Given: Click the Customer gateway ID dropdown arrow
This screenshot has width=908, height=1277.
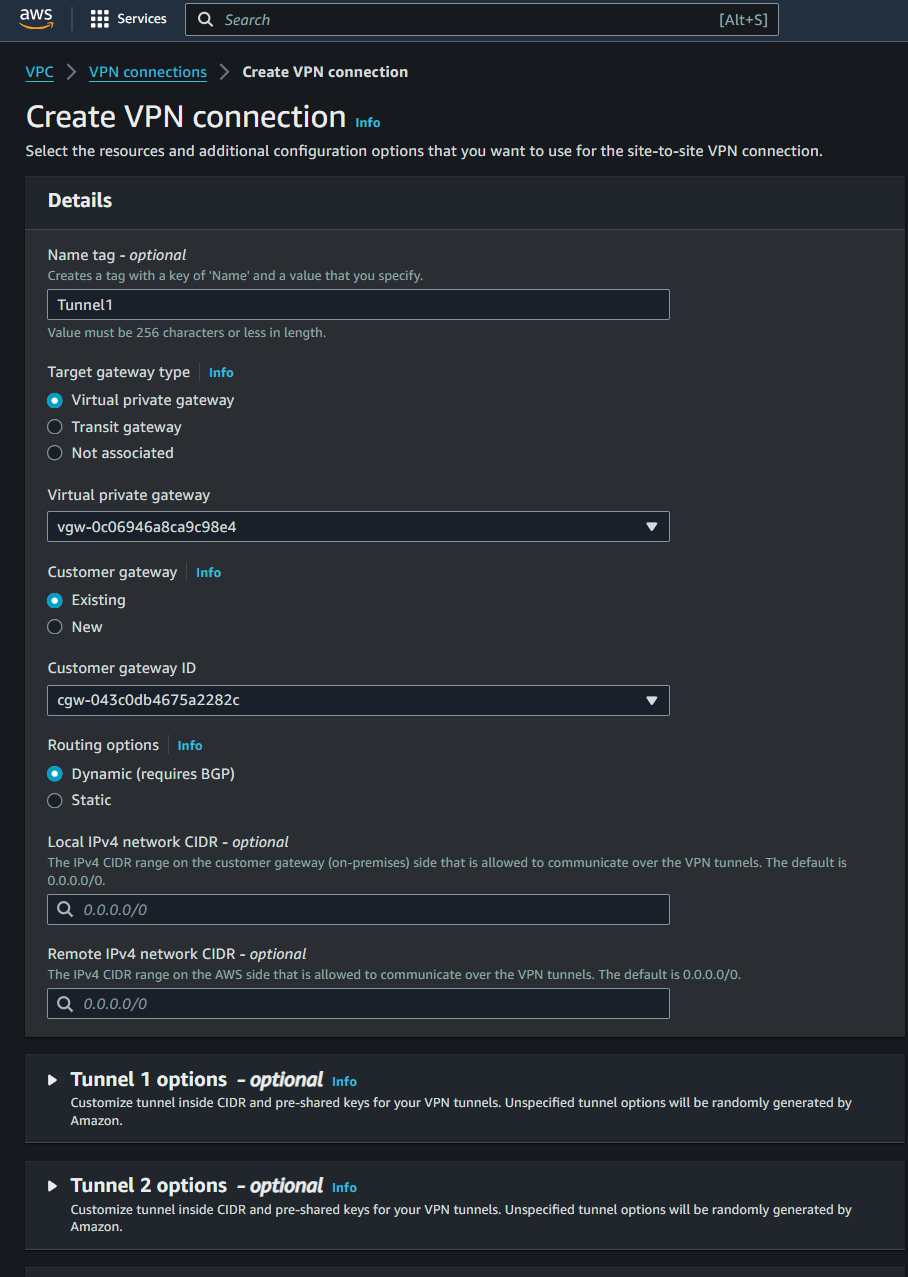Looking at the screenshot, I should pyautogui.click(x=652, y=700).
